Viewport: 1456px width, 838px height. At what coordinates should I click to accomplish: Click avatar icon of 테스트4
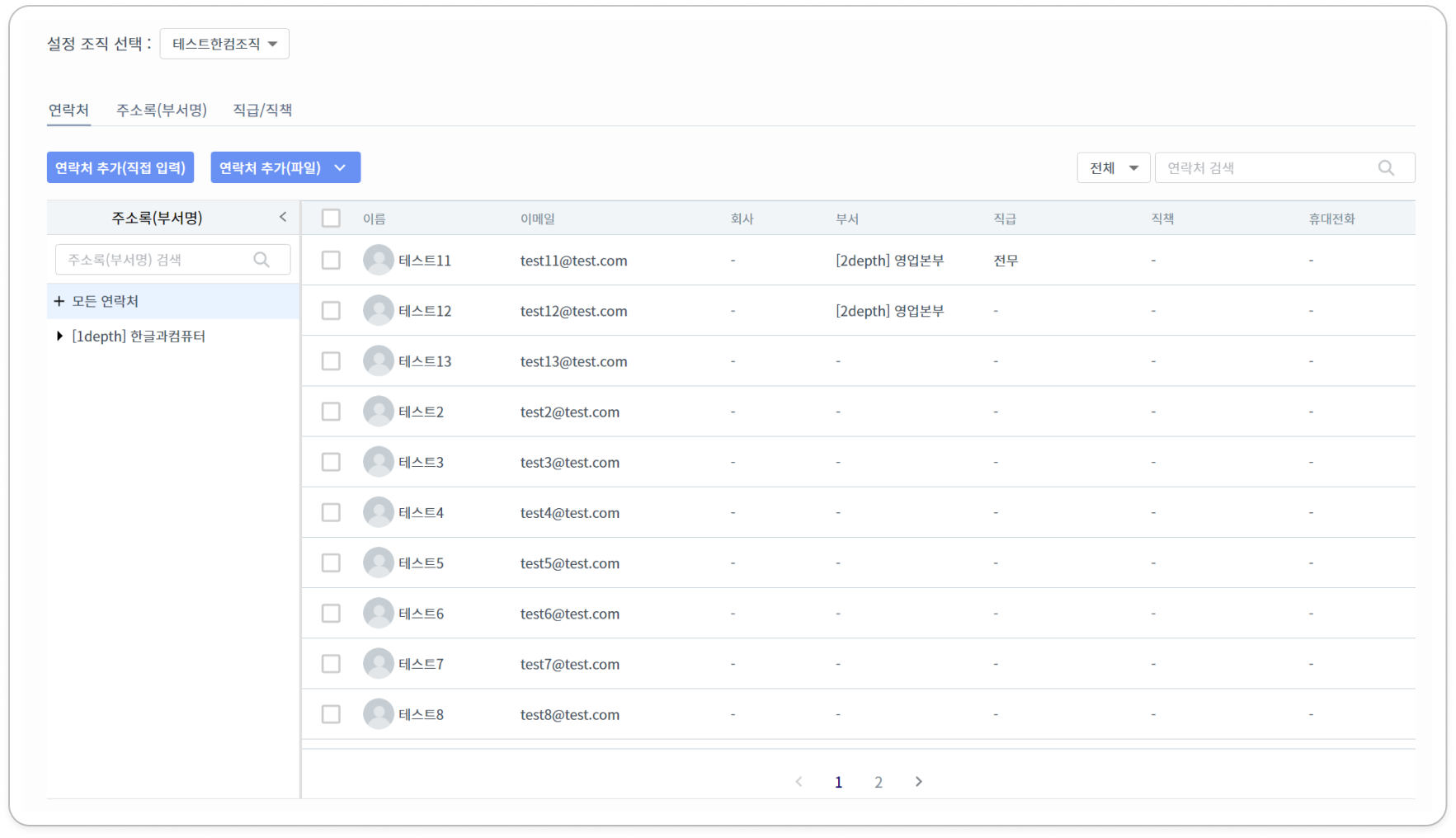tap(379, 512)
